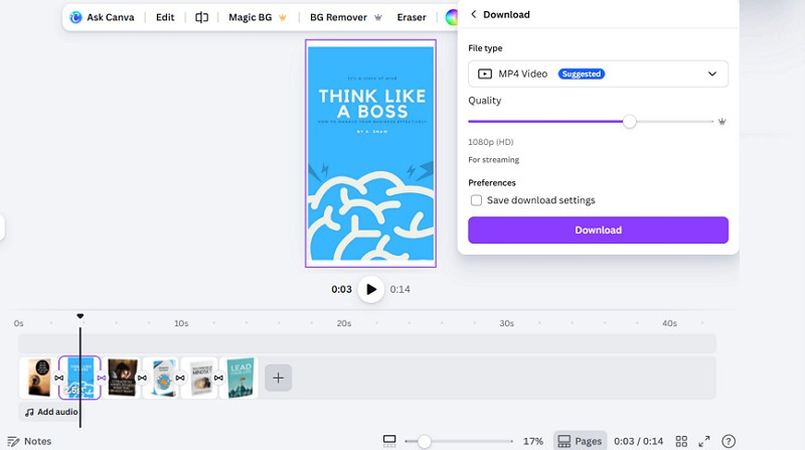Click the 10s mark on timeline ruler

181,323
